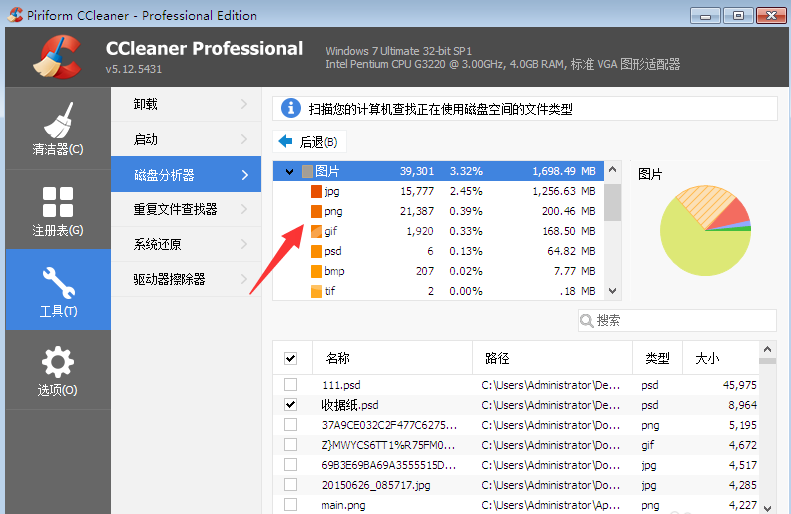
Task: Sort by the 路径 column header
Action: (552, 358)
